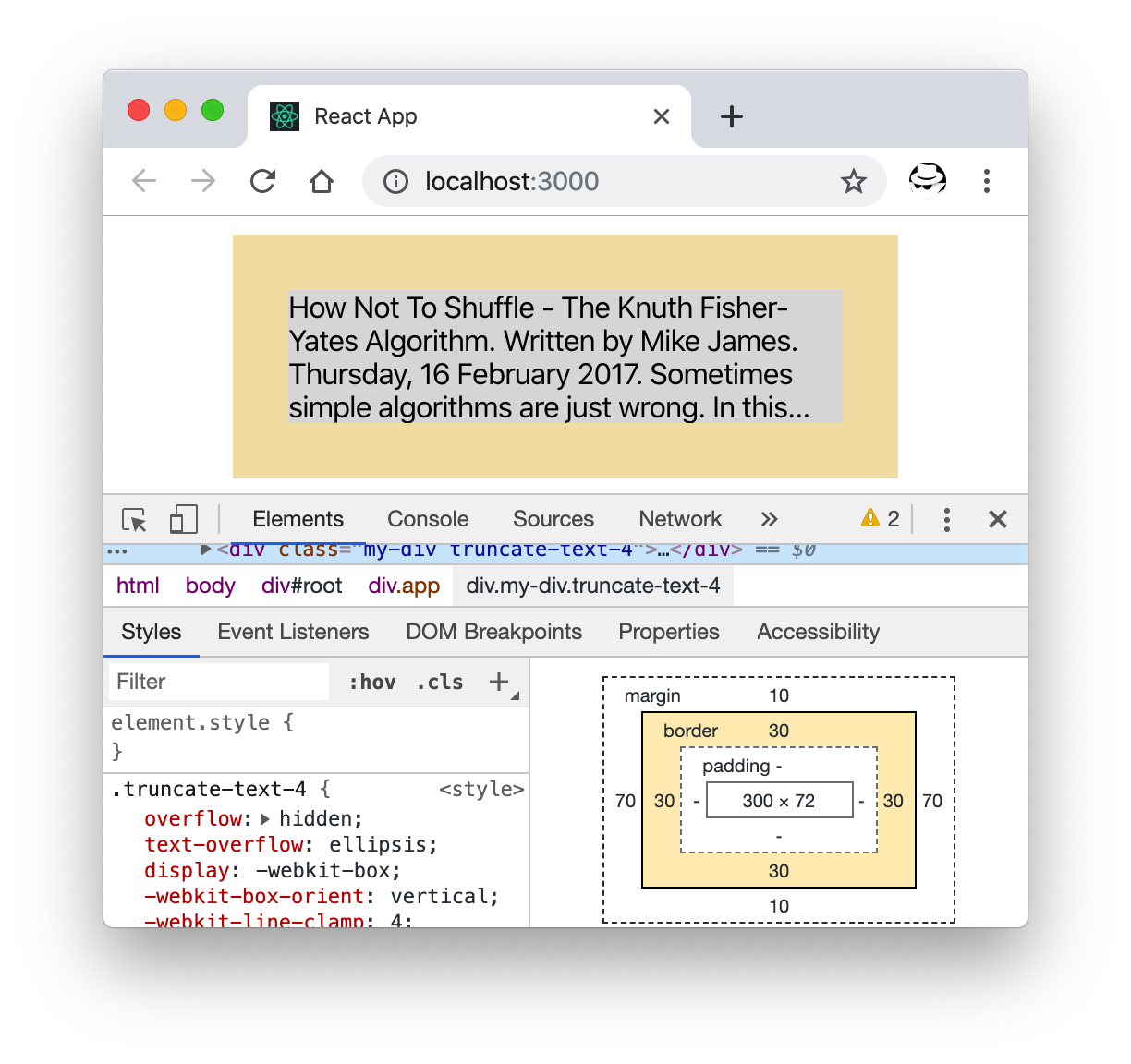Open the Chrome three-dot menu
The image size is (1131, 1064).
987,181
